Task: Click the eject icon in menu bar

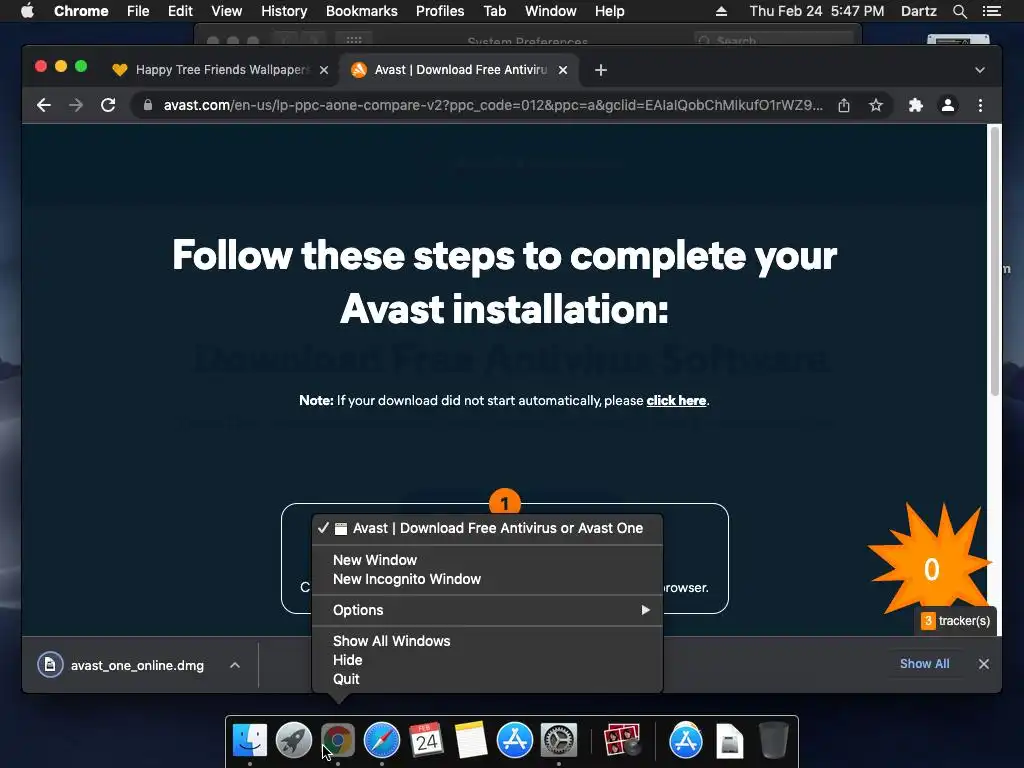Action: tap(721, 11)
